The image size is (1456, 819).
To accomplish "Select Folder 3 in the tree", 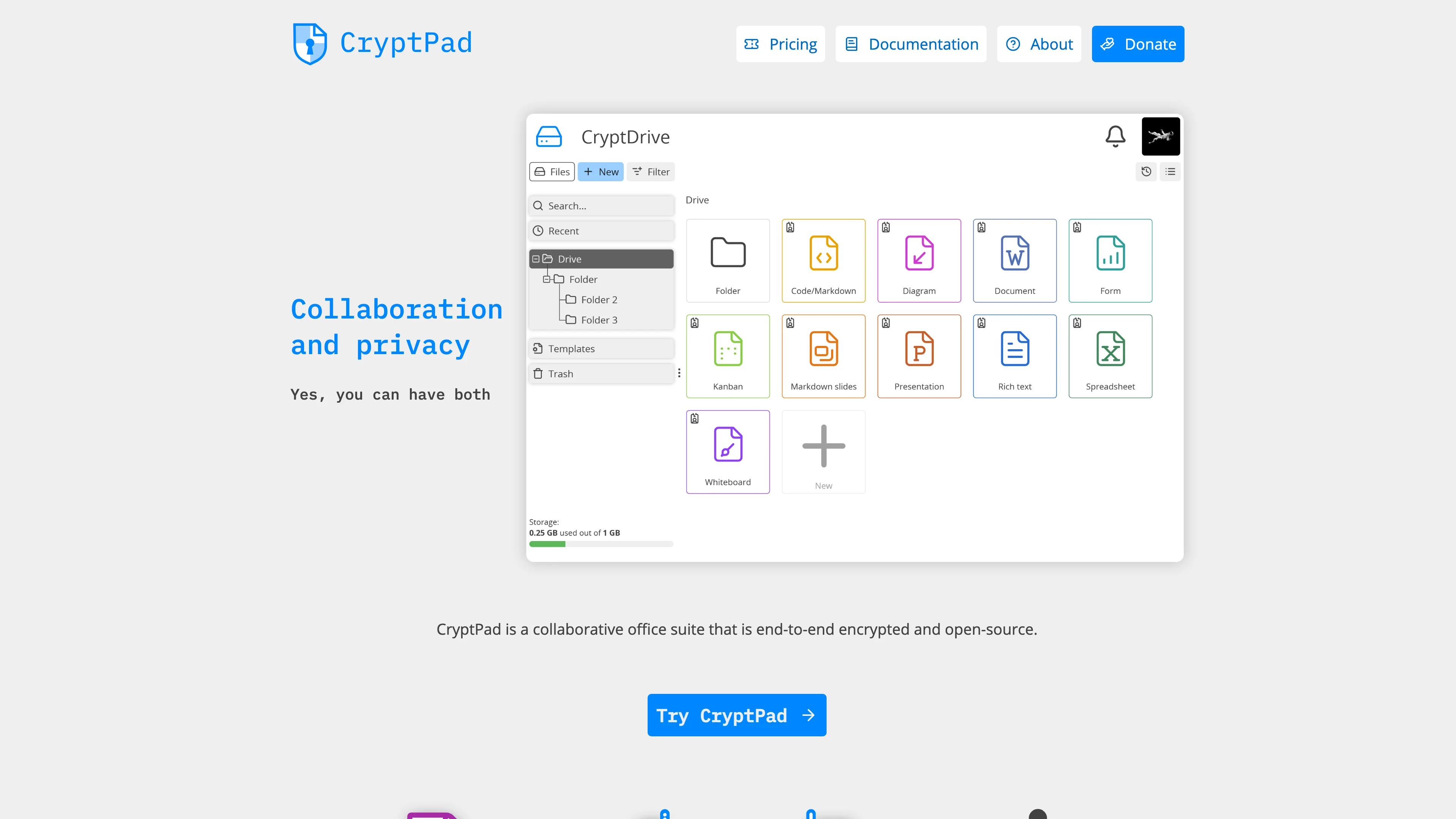I will [599, 320].
